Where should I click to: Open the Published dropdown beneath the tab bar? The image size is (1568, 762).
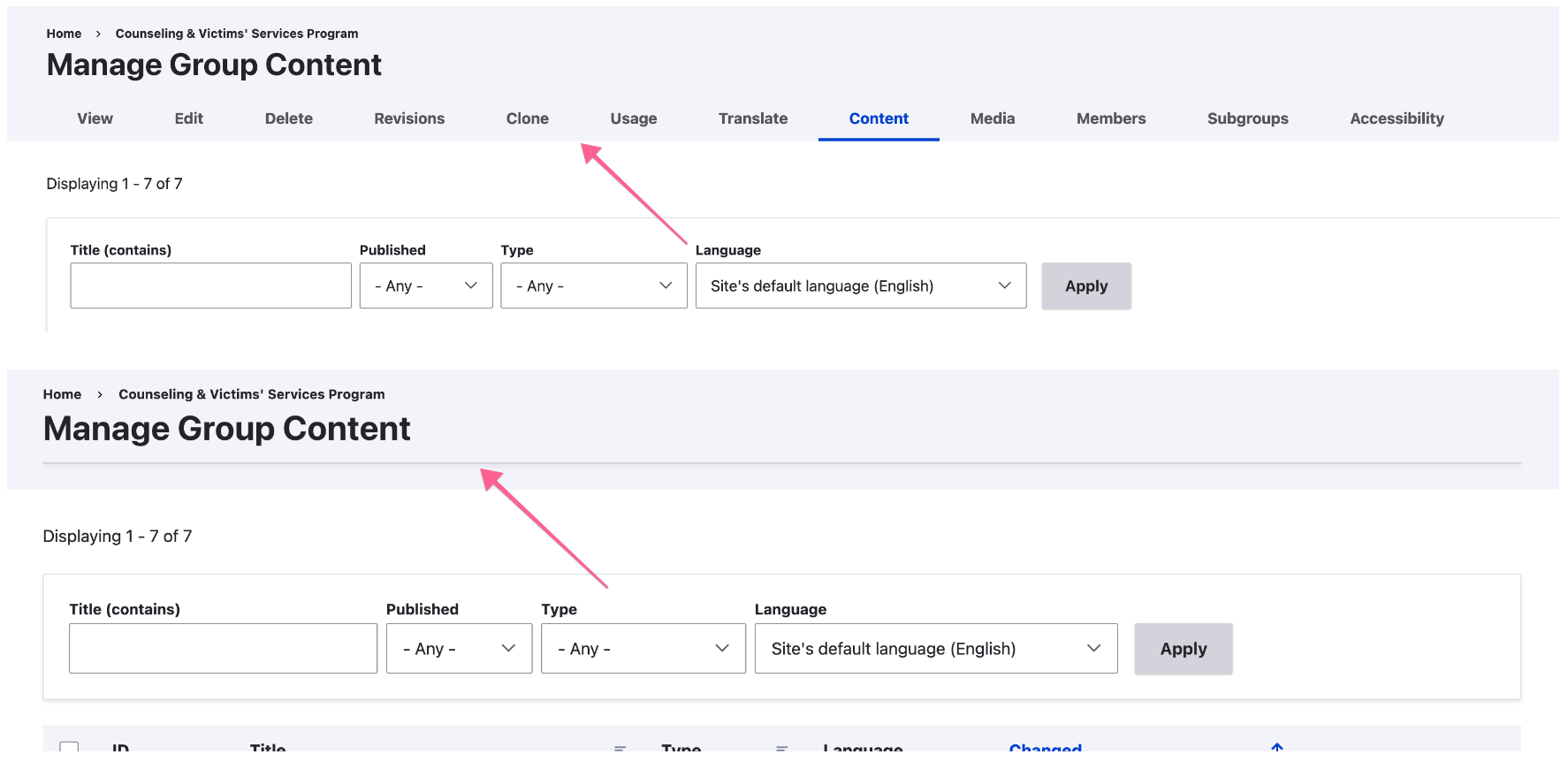tap(425, 286)
